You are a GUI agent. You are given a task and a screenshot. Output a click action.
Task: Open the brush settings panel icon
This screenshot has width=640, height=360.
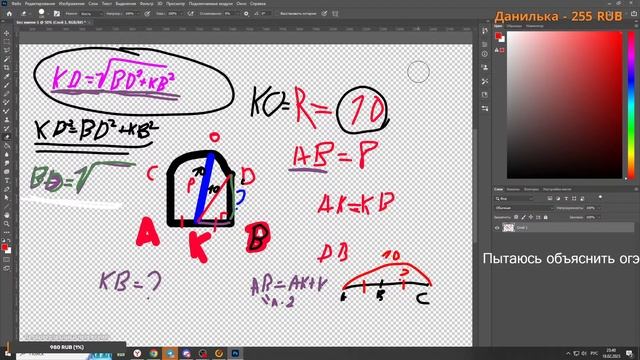tap(57, 13)
